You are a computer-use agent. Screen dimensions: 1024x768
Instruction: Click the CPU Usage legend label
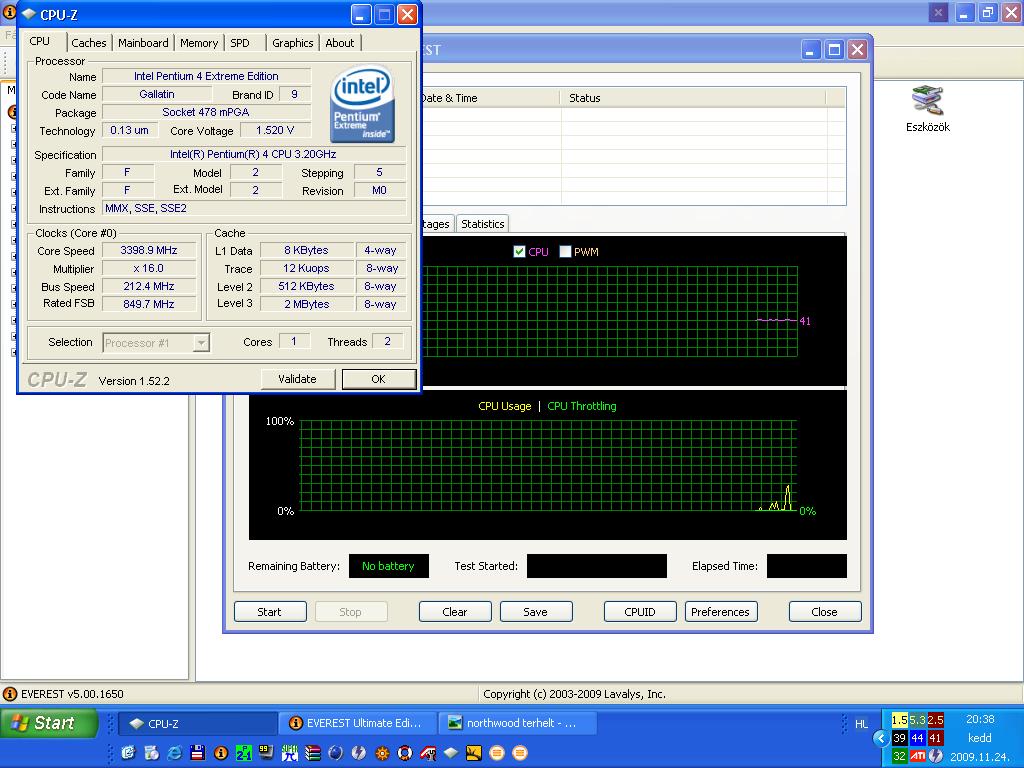(x=505, y=406)
